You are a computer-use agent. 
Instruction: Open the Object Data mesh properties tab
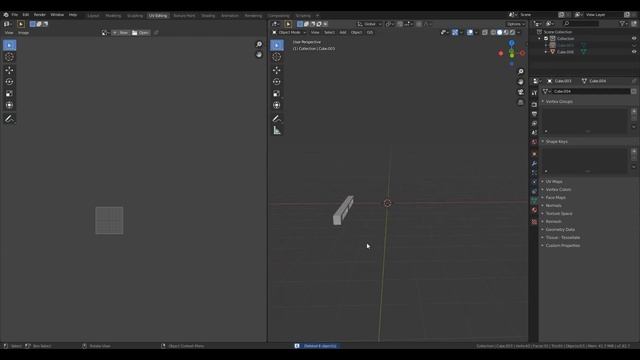[534, 200]
